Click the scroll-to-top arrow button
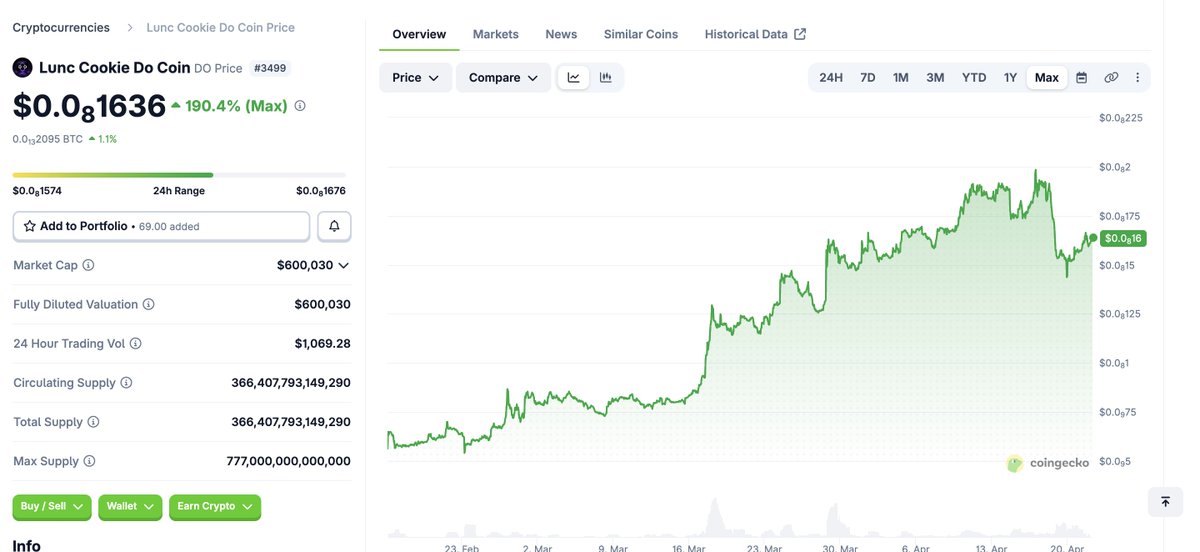The height and width of the screenshot is (552, 1200). coord(1165,501)
